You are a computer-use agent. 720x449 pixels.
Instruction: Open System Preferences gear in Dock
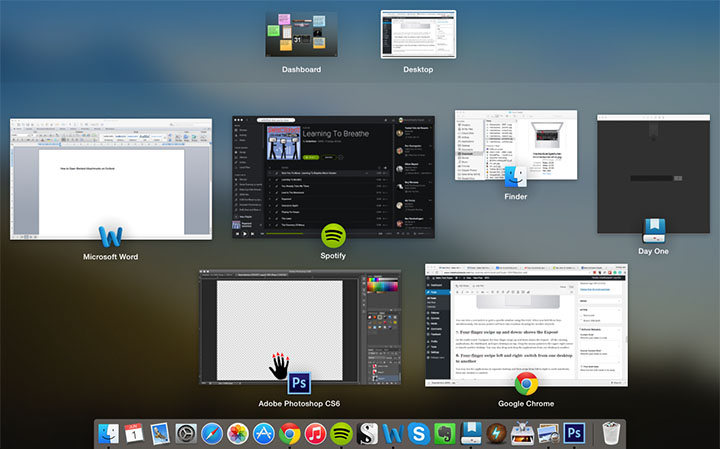(x=186, y=433)
